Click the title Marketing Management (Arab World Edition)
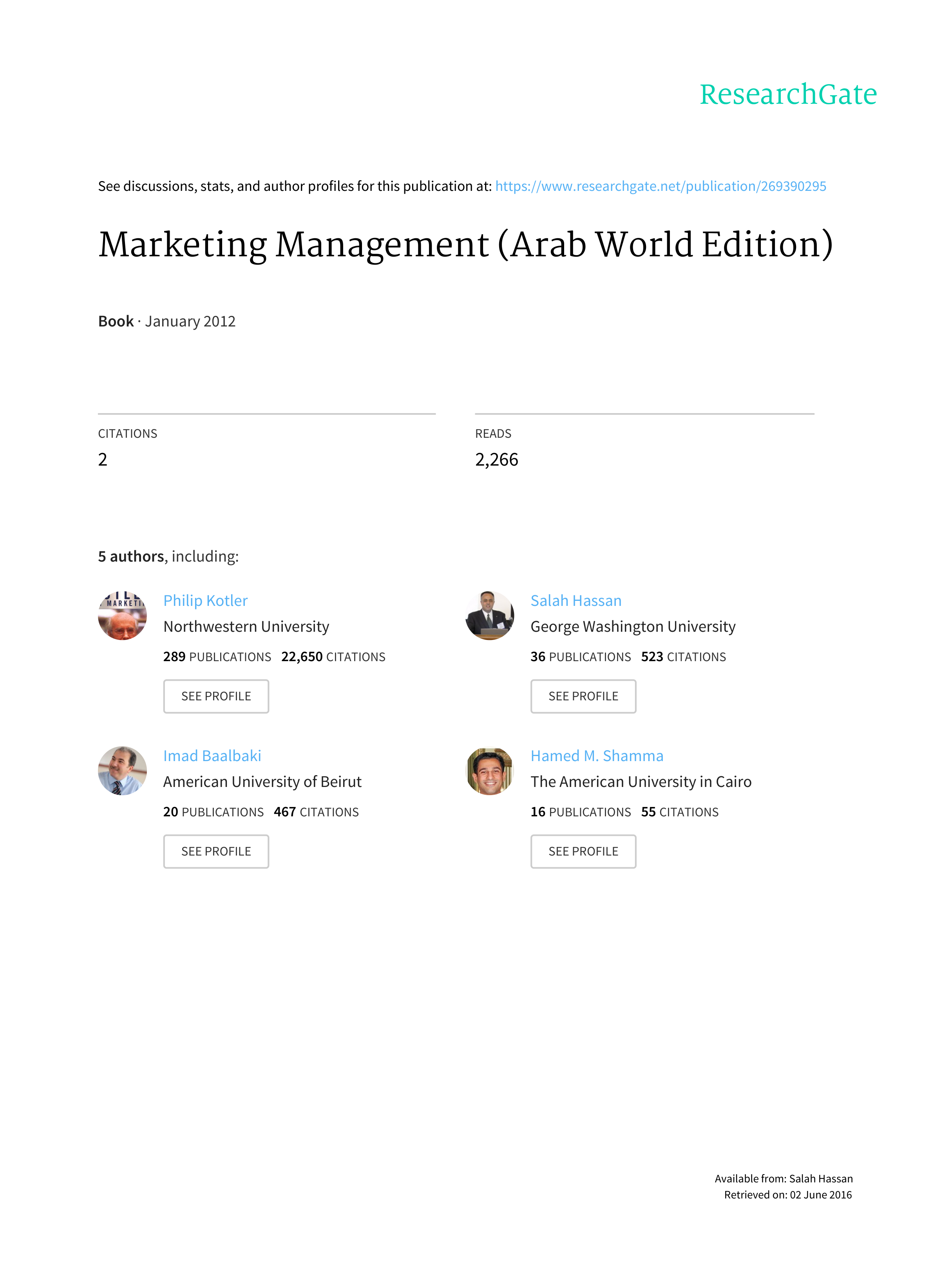The height and width of the screenshot is (1269, 952). click(466, 245)
